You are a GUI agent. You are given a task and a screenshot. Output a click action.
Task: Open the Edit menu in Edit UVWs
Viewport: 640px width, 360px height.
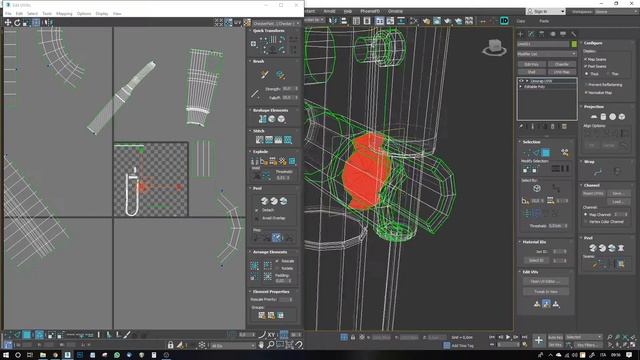pyautogui.click(x=19, y=13)
